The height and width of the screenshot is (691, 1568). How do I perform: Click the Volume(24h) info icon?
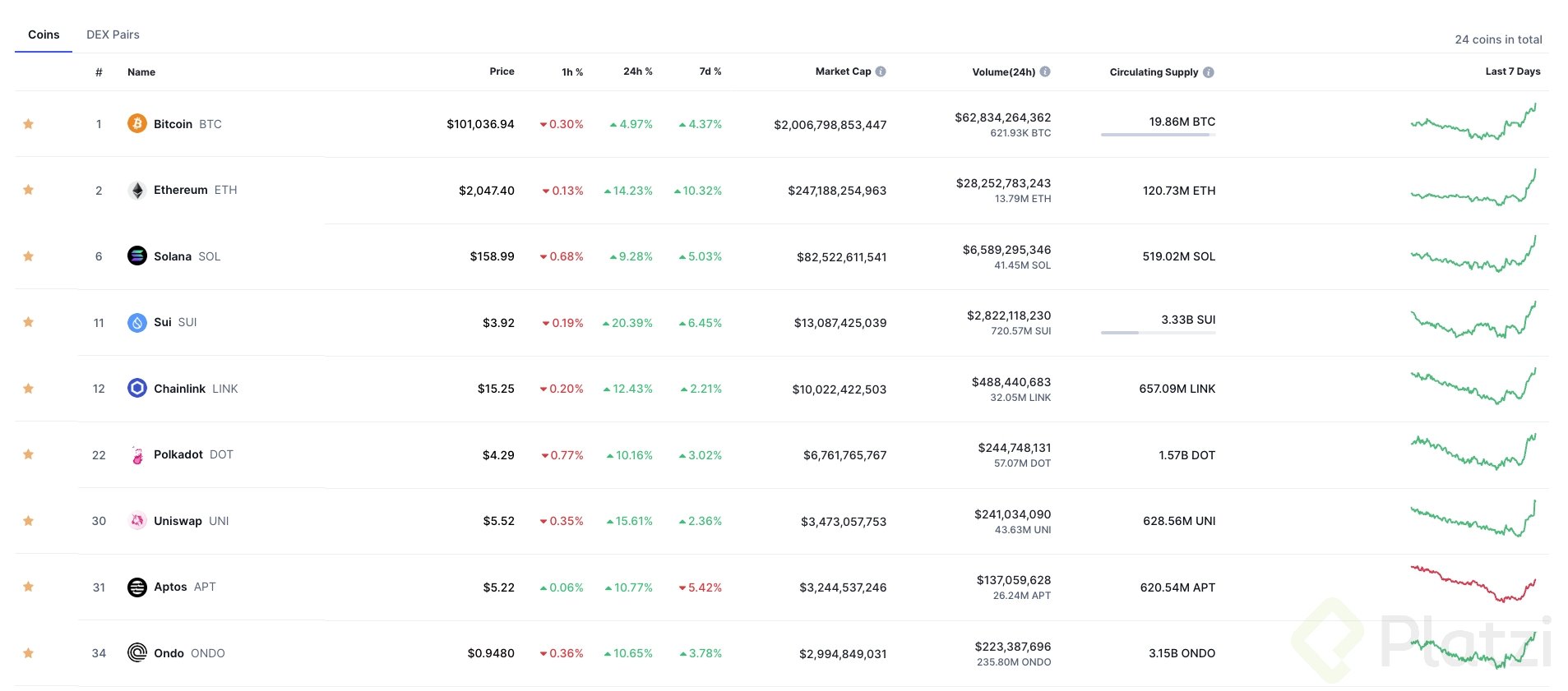(1045, 71)
